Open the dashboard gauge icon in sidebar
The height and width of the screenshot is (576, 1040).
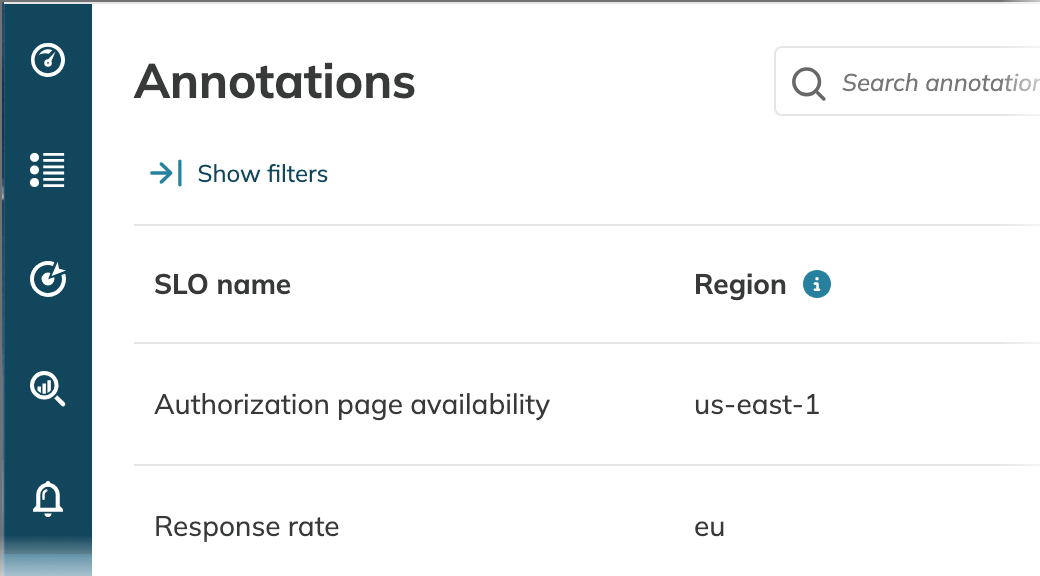pos(48,60)
